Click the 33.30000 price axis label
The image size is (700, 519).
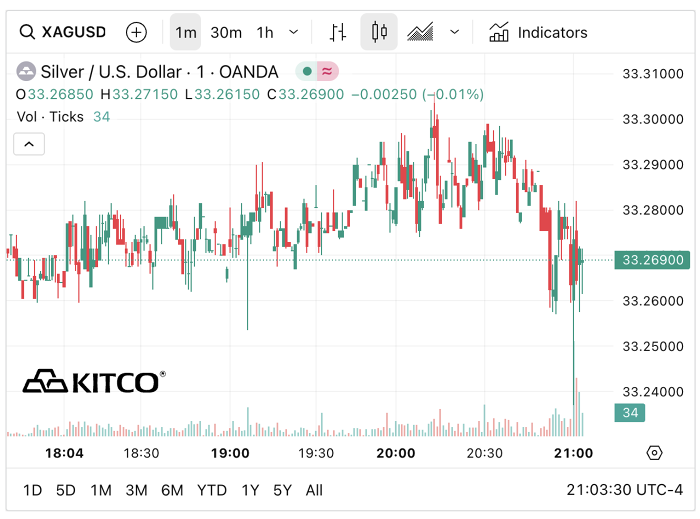coord(653,119)
